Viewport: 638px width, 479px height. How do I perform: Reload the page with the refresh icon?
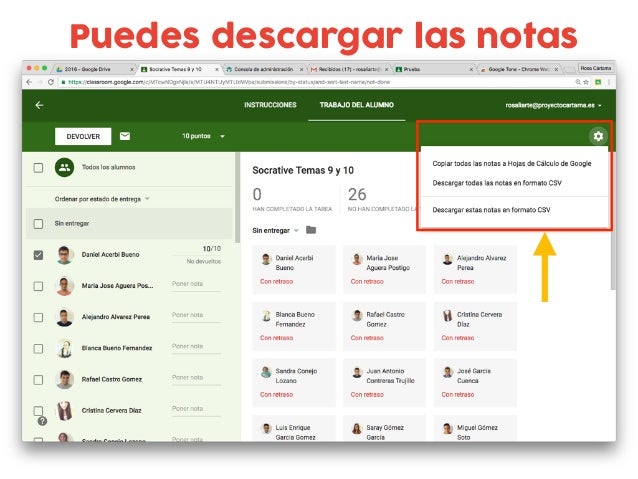coord(51,82)
